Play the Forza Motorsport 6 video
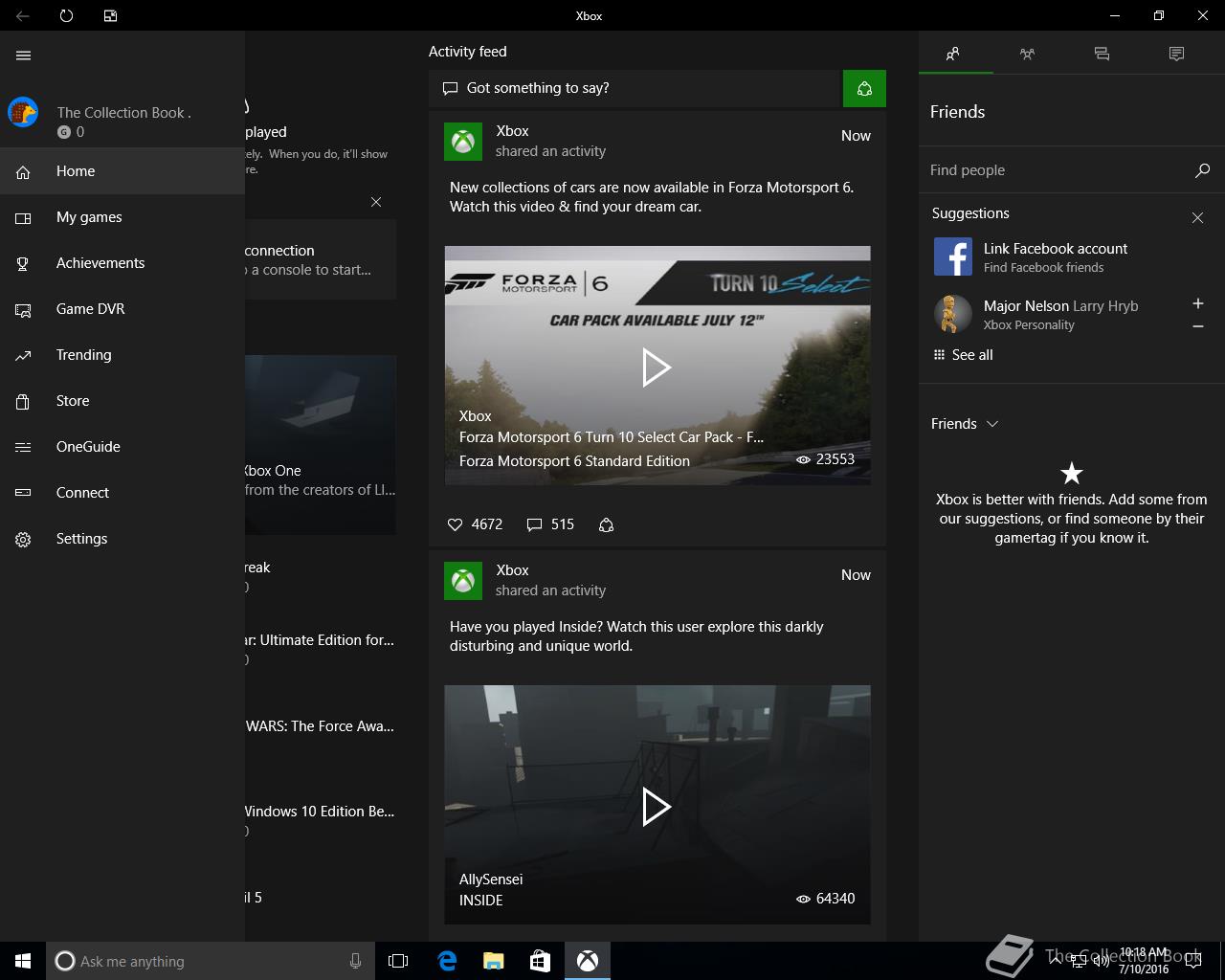The height and width of the screenshot is (980, 1225). [x=657, y=367]
